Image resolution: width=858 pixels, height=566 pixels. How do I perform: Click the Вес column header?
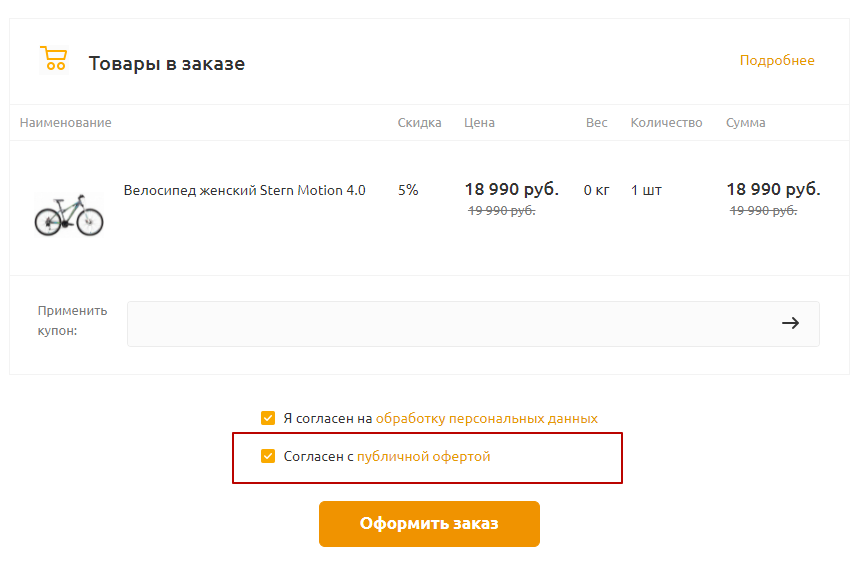coord(596,123)
